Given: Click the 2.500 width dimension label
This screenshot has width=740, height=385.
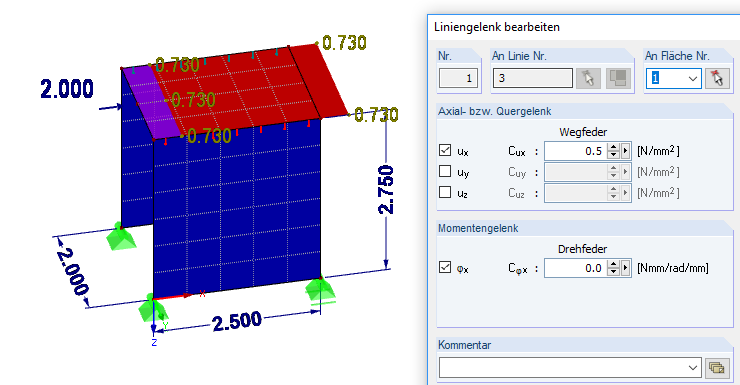Looking at the screenshot, I should tap(236, 322).
